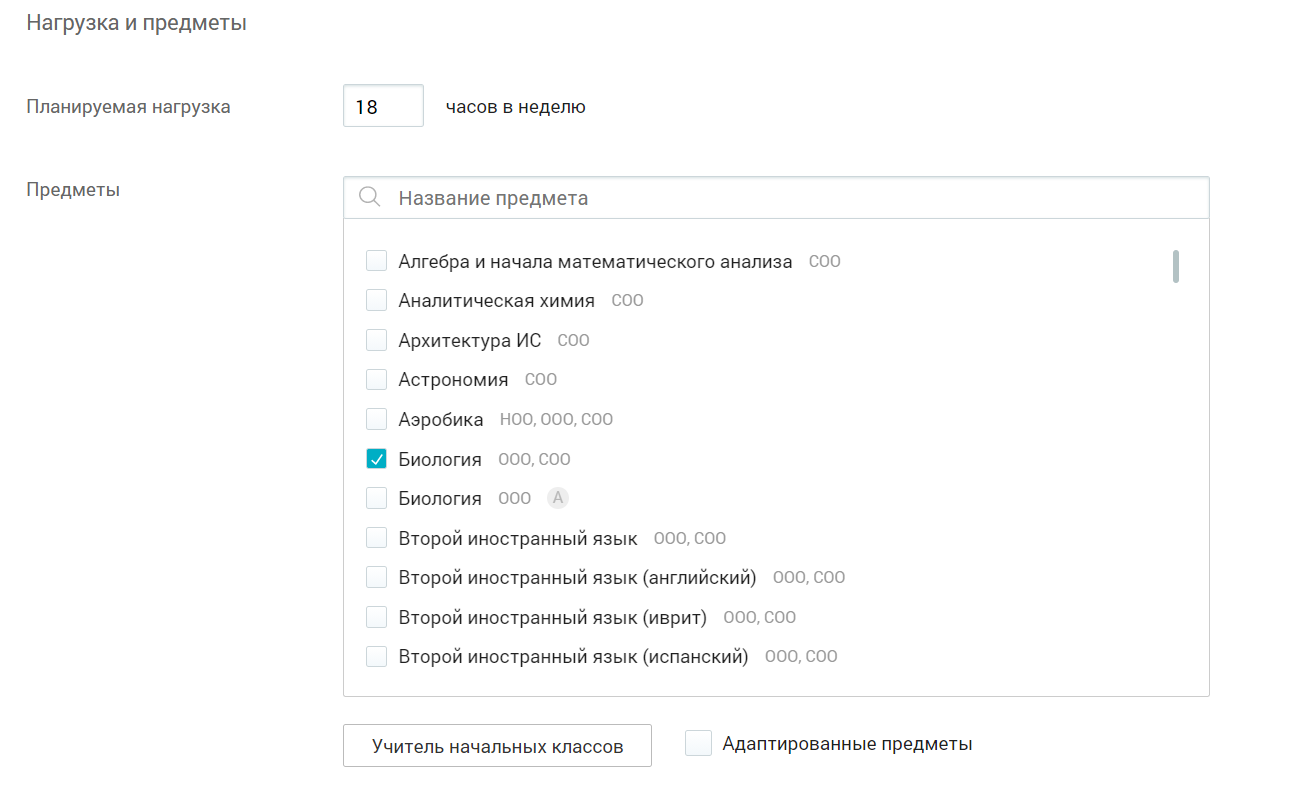Click the Учитель начальных классов button
The image size is (1300, 811).
click(x=497, y=746)
